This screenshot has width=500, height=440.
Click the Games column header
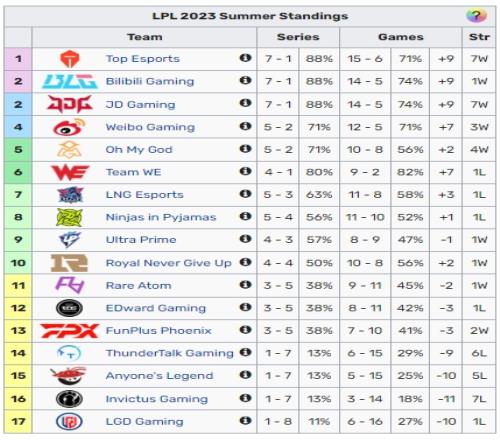click(x=401, y=37)
